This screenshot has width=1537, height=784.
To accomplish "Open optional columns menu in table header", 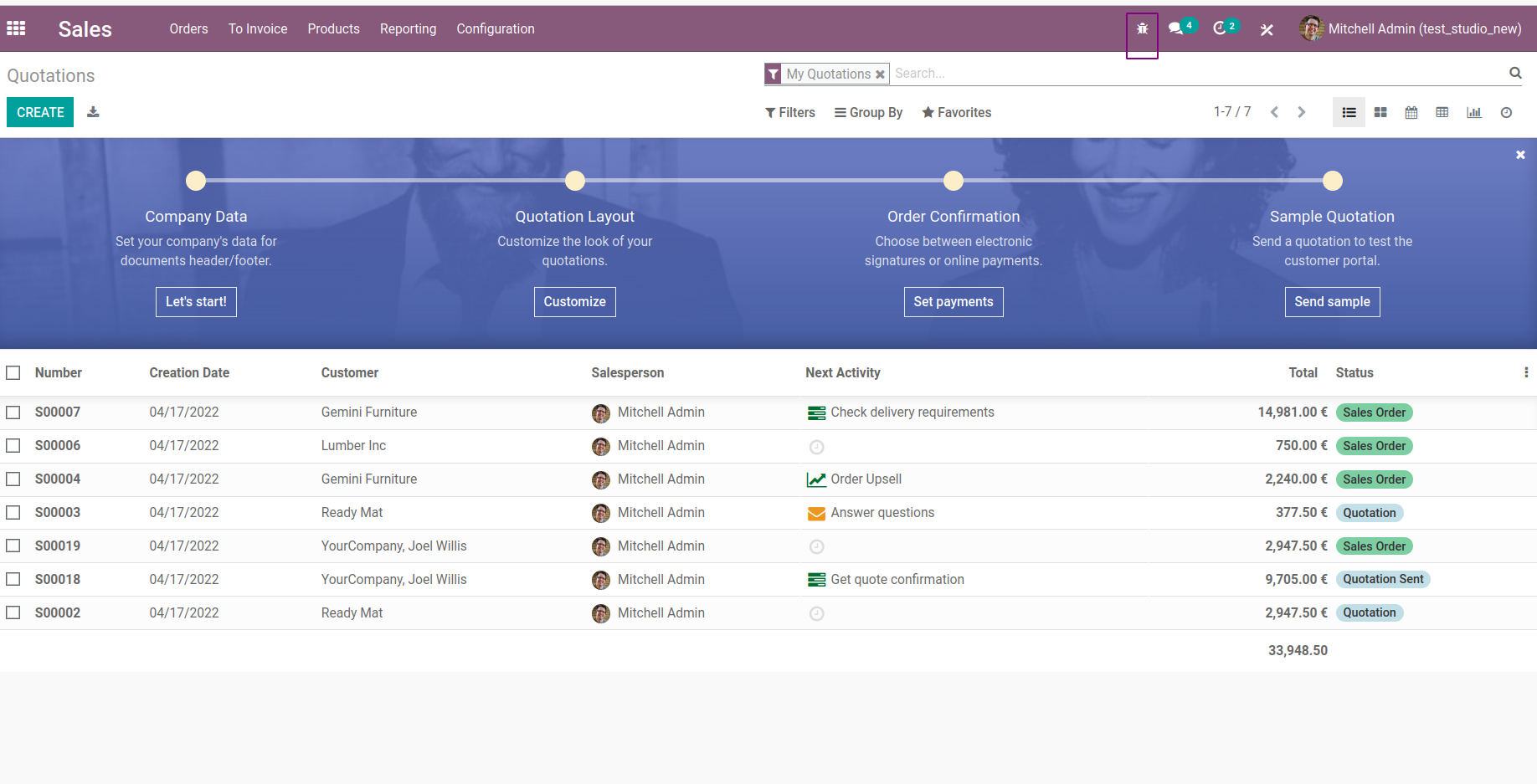I will pyautogui.click(x=1525, y=372).
